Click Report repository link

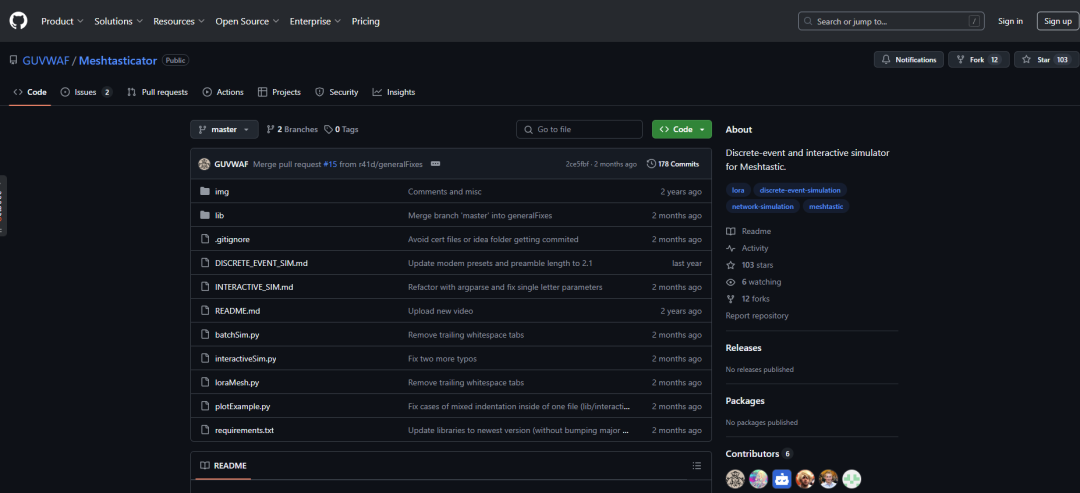click(757, 315)
